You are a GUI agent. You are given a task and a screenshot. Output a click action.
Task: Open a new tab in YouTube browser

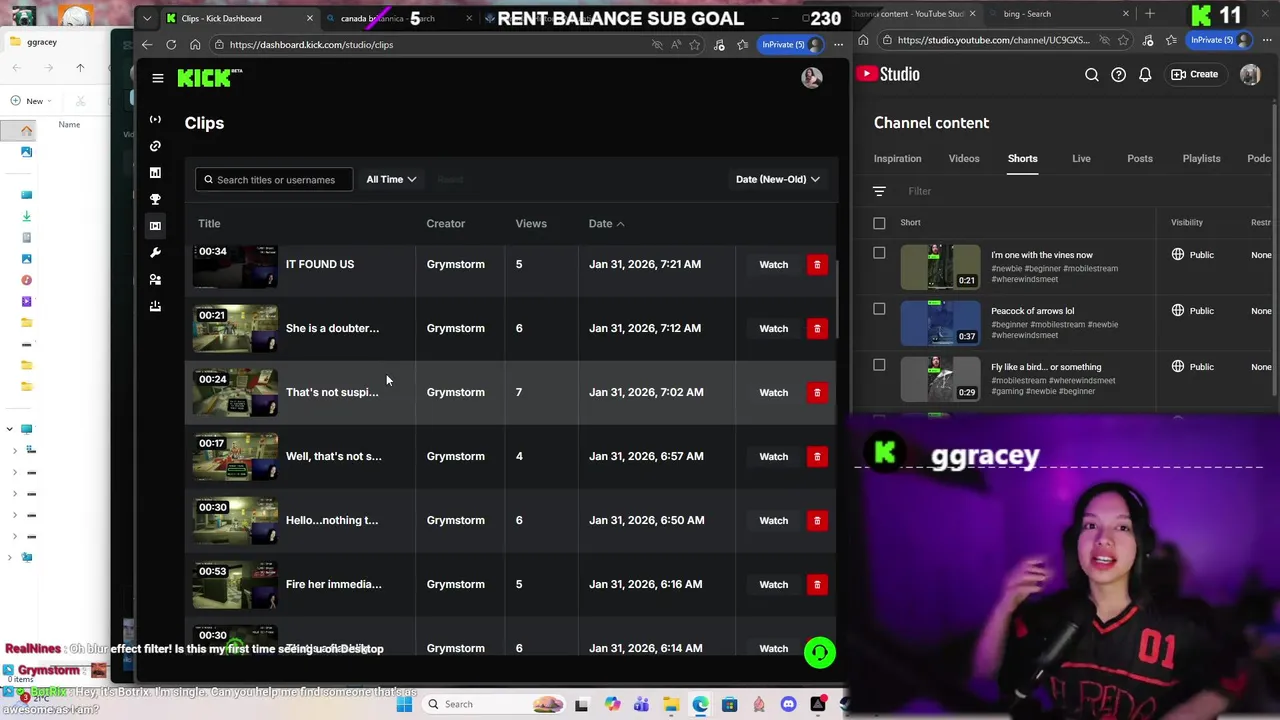tap(1149, 14)
